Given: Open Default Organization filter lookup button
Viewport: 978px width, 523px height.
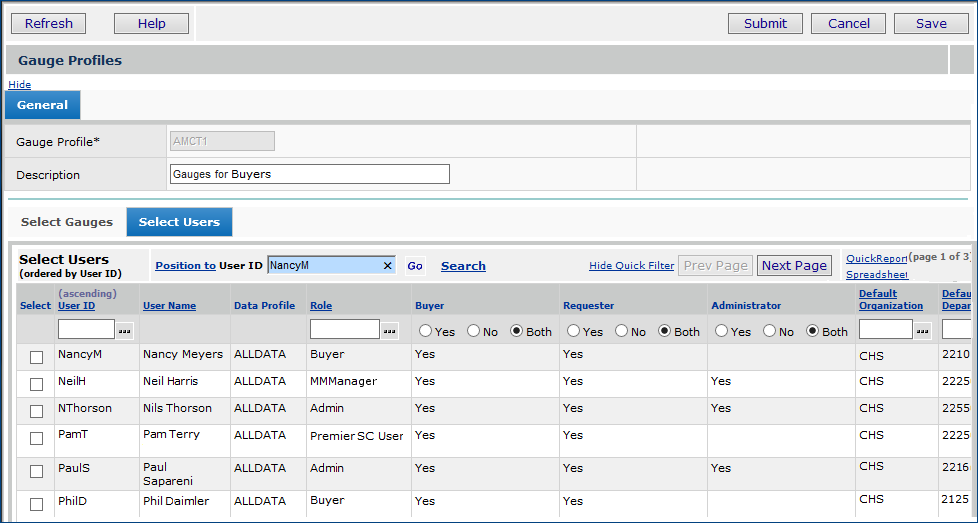Looking at the screenshot, I should click(922, 331).
